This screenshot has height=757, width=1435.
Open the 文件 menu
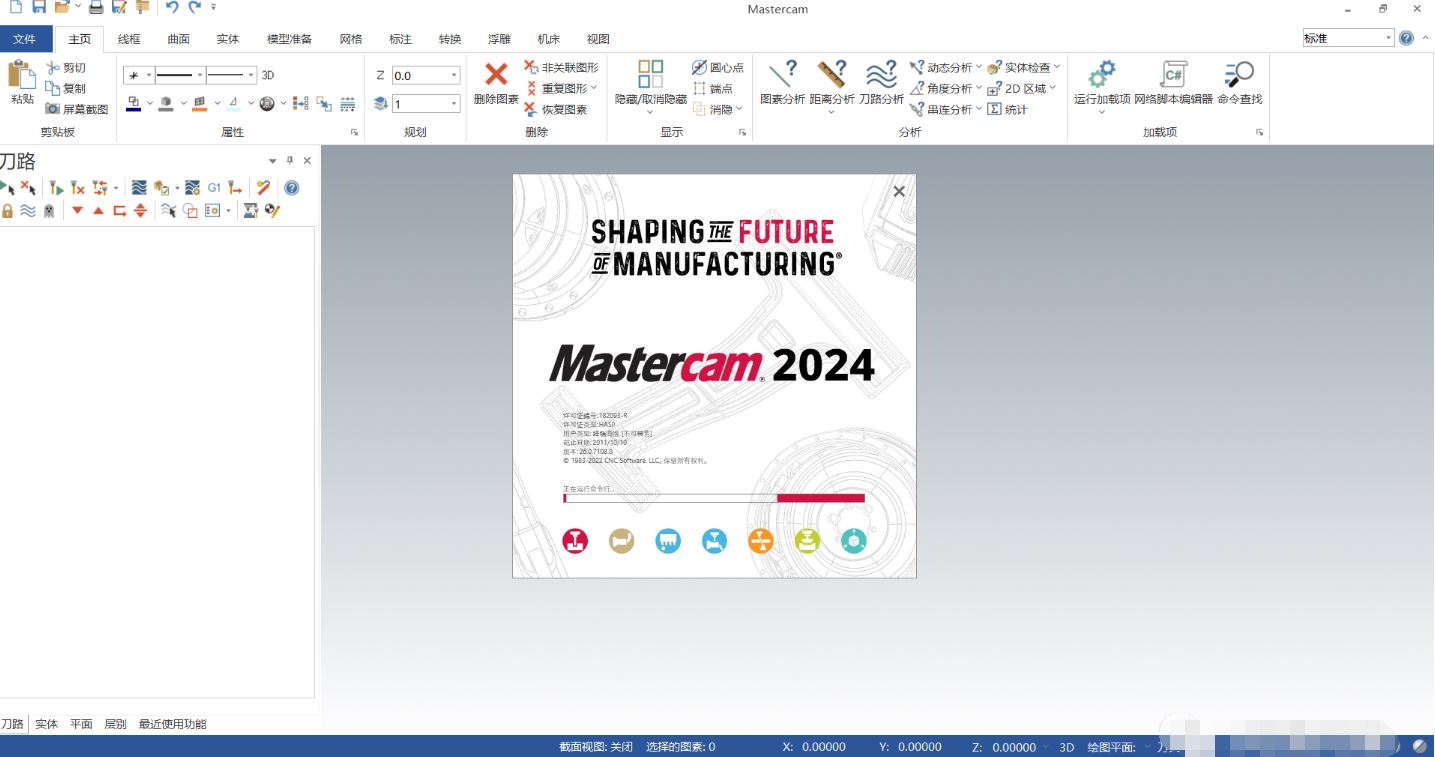click(26, 38)
